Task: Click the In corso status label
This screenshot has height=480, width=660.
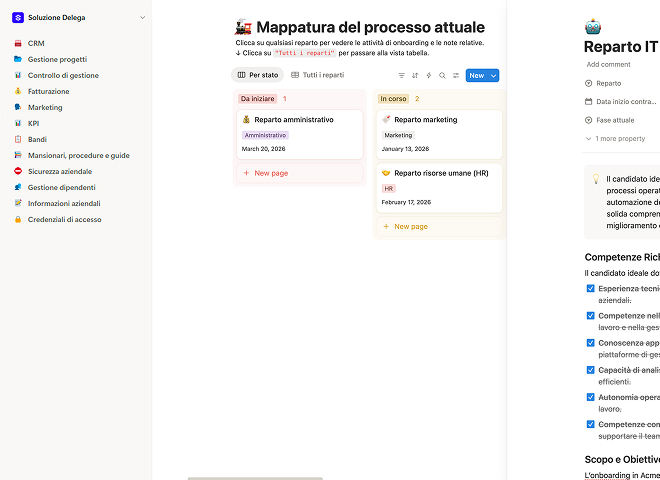Action: pyautogui.click(x=393, y=99)
